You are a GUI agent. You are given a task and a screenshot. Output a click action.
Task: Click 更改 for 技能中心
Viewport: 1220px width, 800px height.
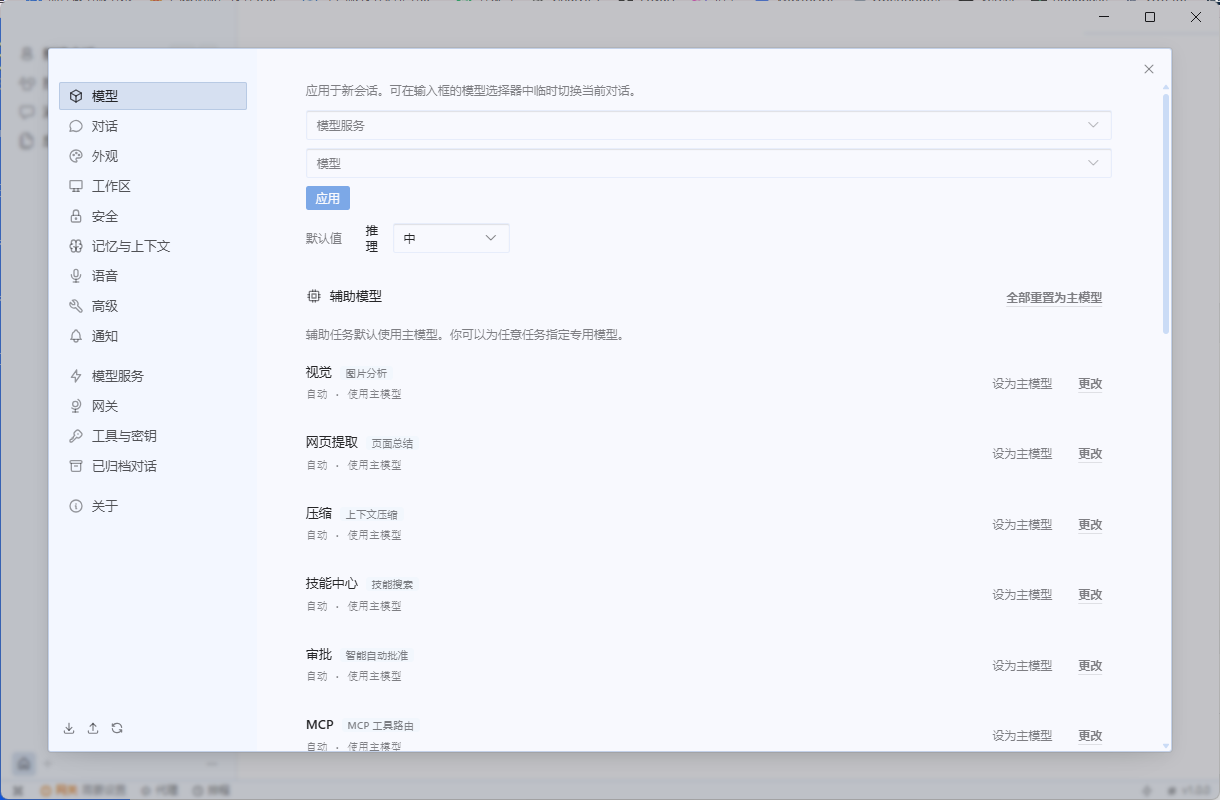point(1090,594)
